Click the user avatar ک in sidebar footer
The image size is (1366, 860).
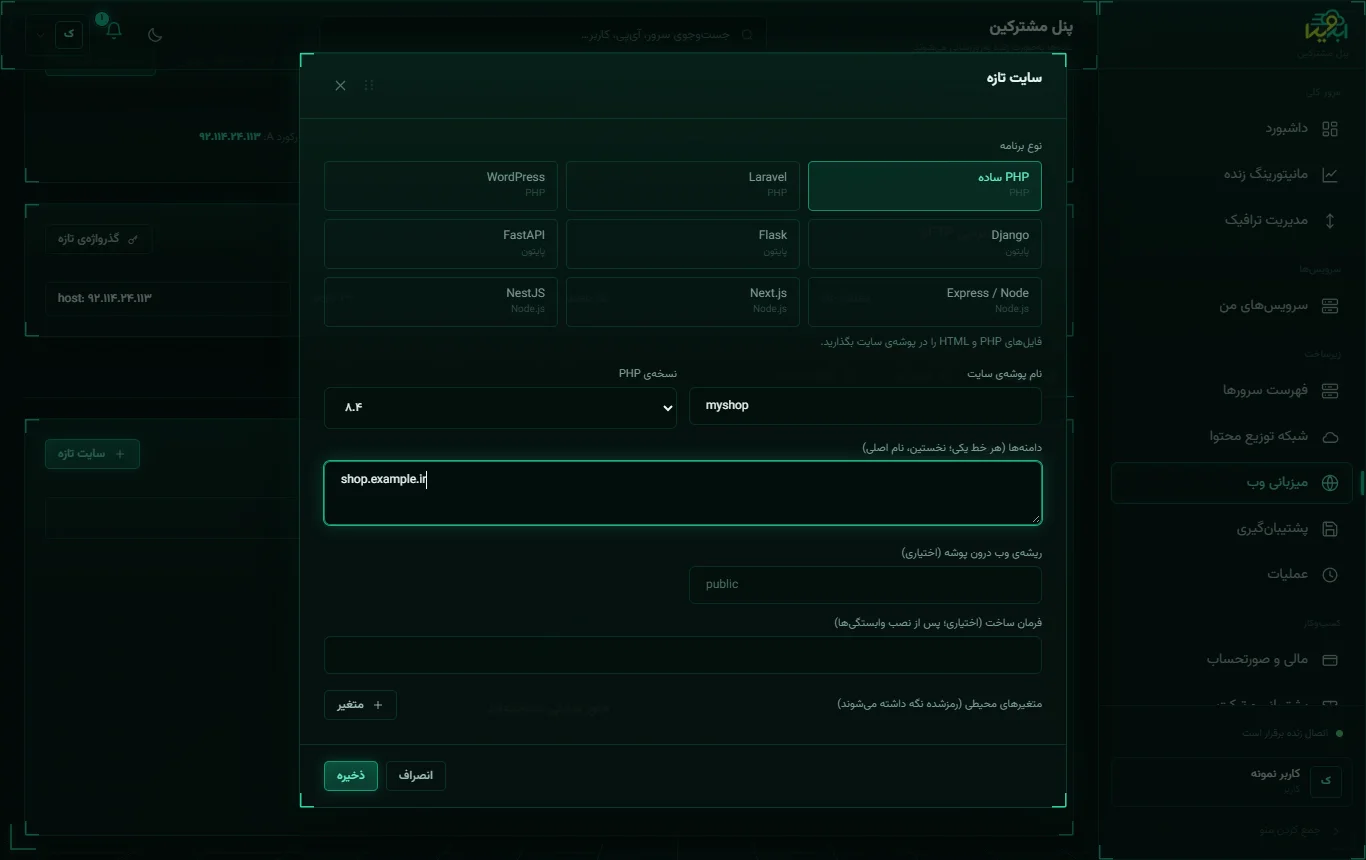[1326, 781]
